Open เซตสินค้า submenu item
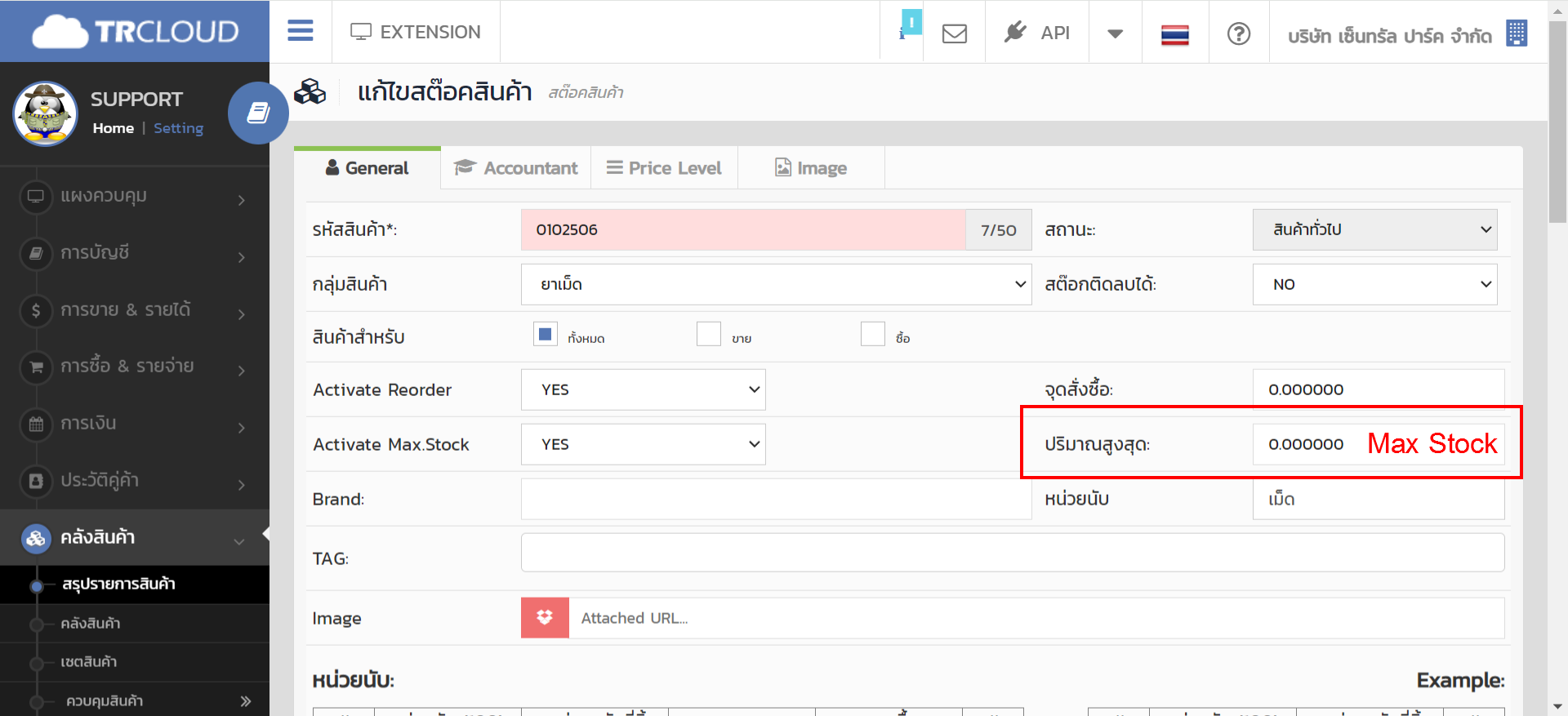This screenshot has height=716, width=1568. [135, 662]
